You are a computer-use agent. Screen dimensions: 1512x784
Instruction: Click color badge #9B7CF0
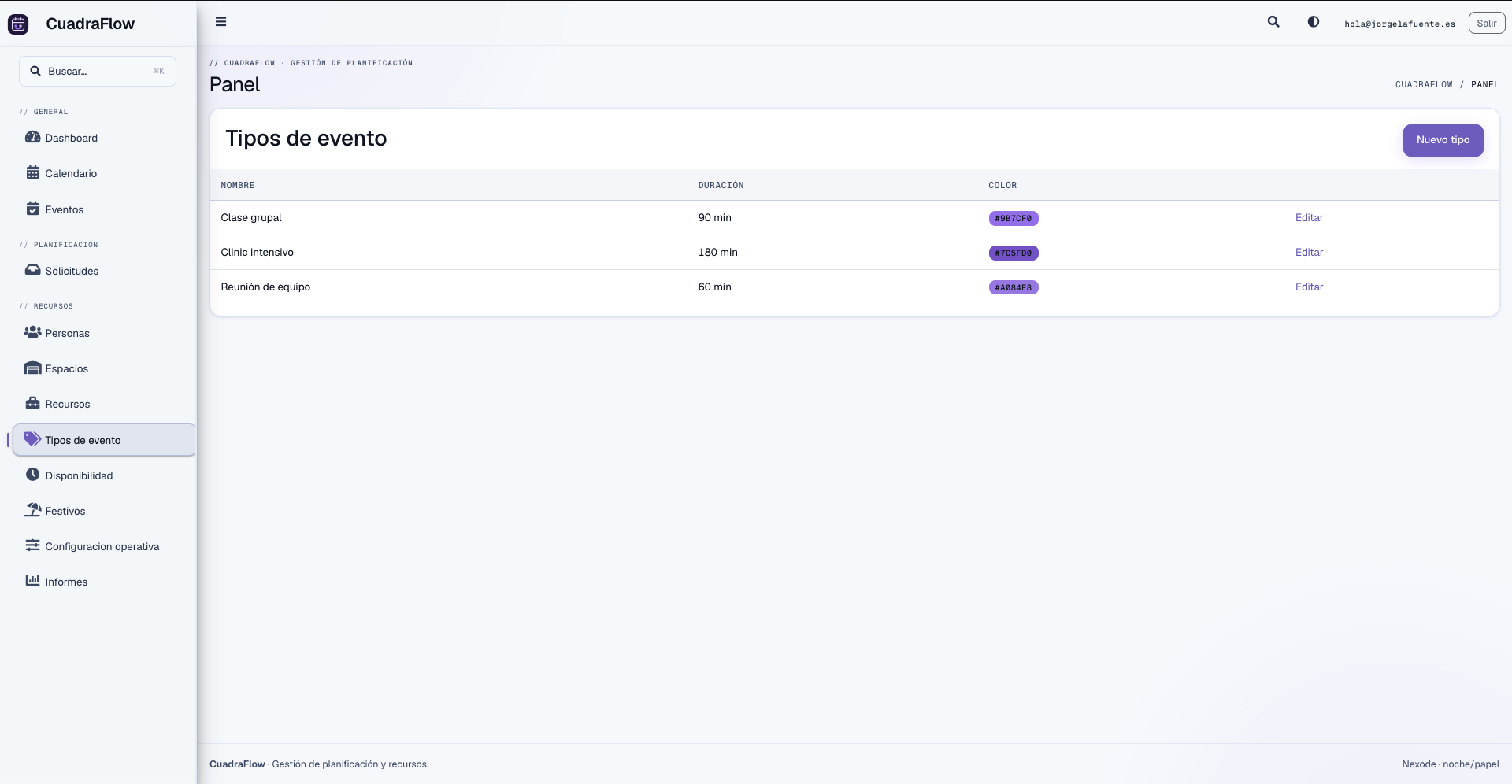[x=1014, y=219]
